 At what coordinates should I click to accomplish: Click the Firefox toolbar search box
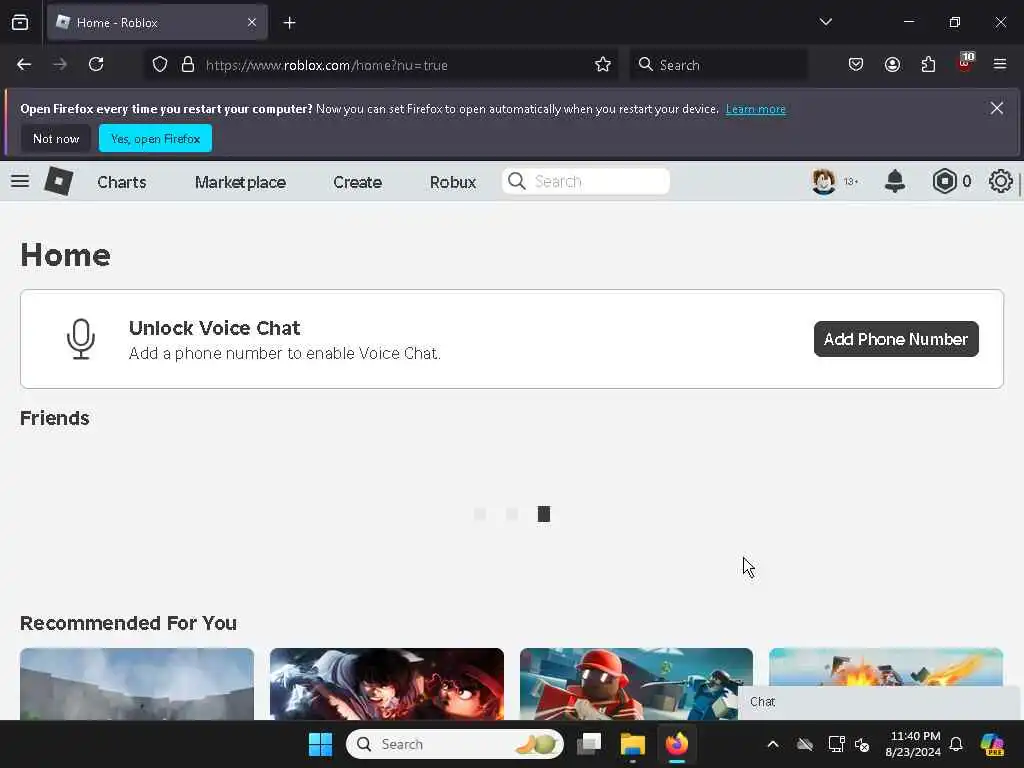(718, 65)
